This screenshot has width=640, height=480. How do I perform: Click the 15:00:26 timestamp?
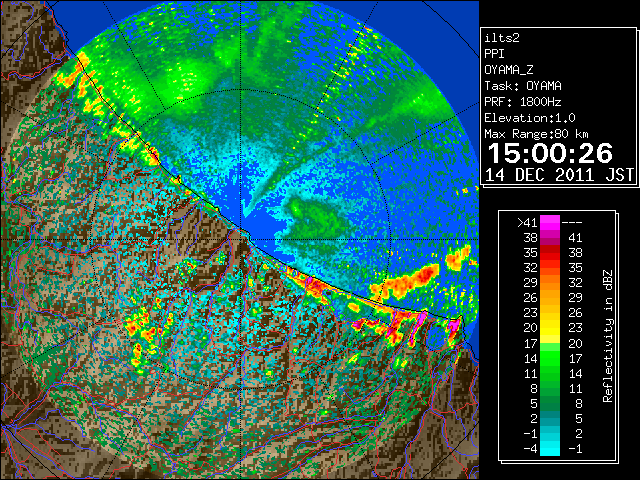550,153
